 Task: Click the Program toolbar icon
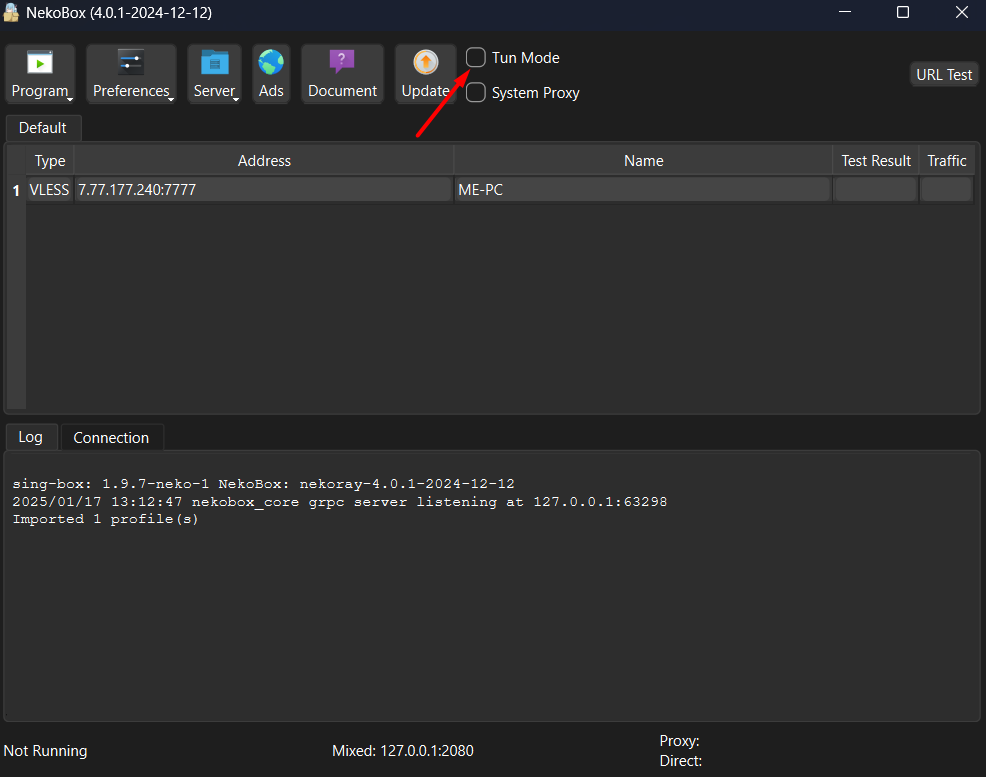coord(40,64)
